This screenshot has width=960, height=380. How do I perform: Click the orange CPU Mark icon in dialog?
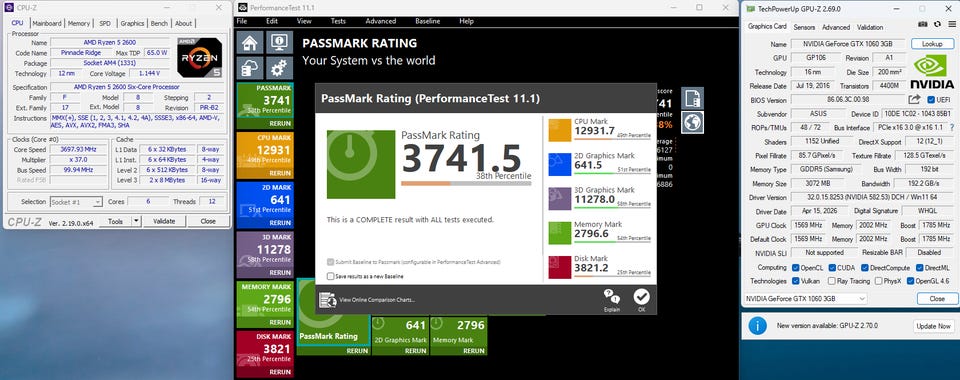[560, 130]
